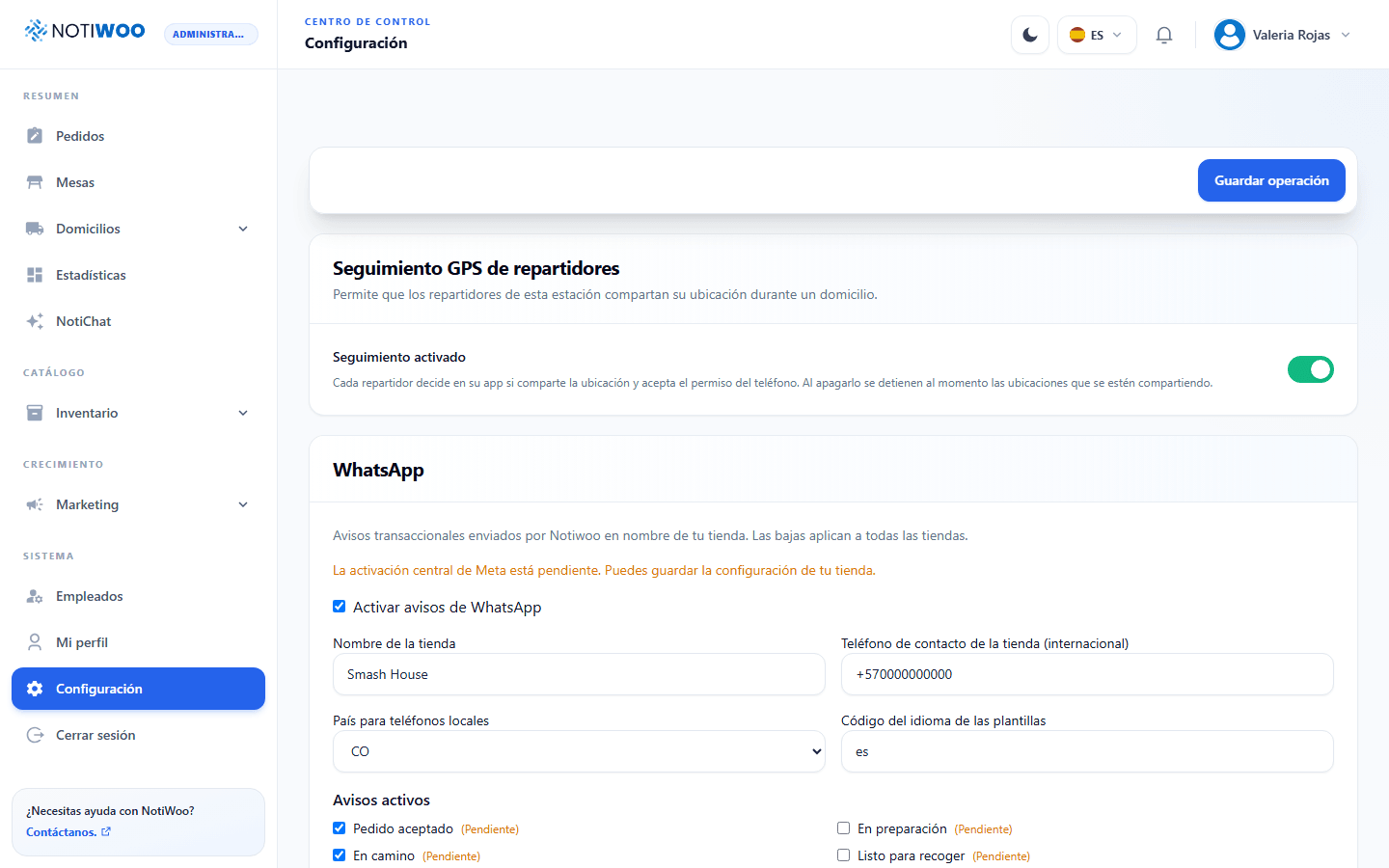Open País para teléfonos locales dropdown

click(x=579, y=751)
